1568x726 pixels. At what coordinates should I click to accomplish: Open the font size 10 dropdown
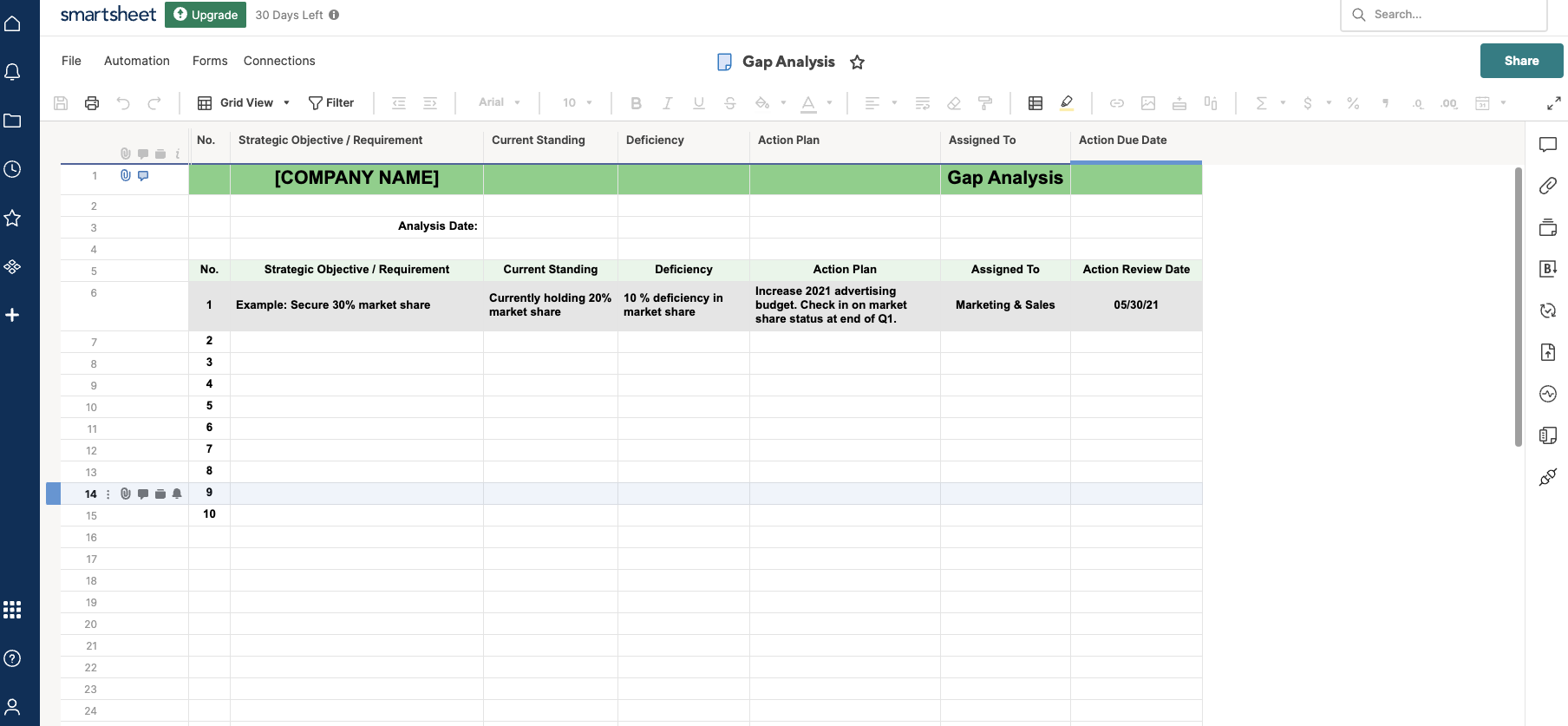[578, 102]
